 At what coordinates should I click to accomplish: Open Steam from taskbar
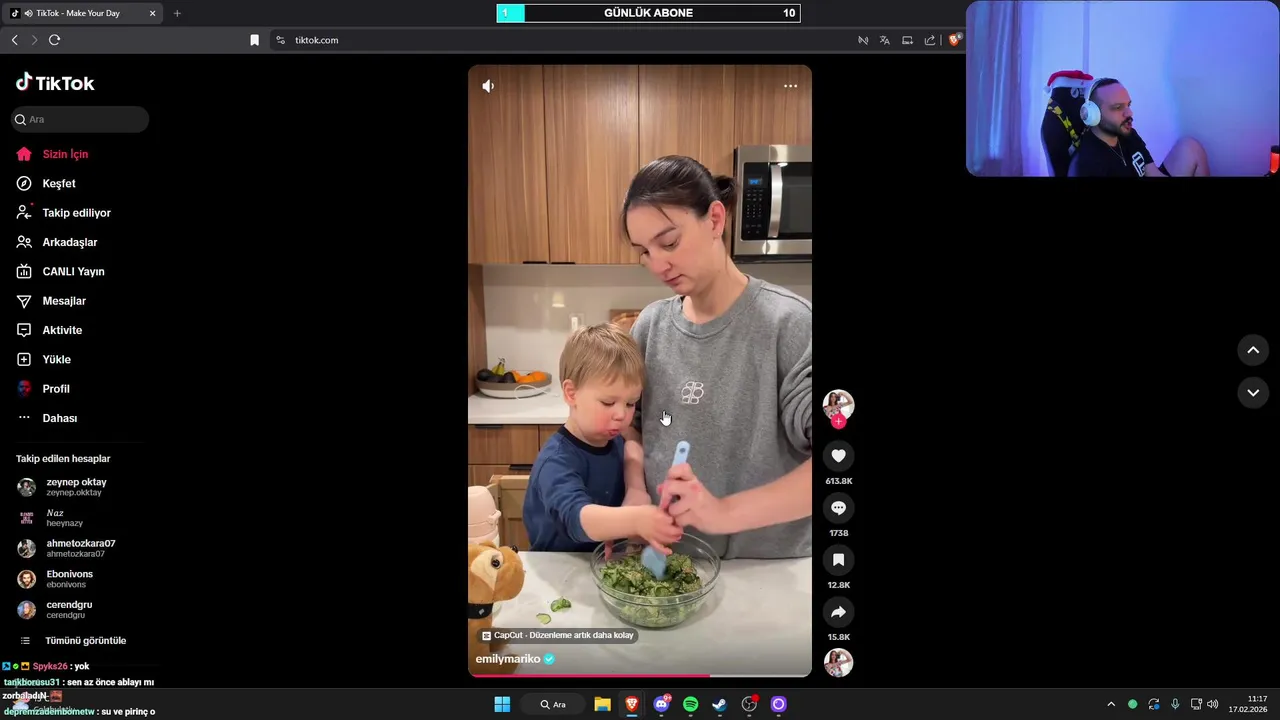[x=719, y=704]
